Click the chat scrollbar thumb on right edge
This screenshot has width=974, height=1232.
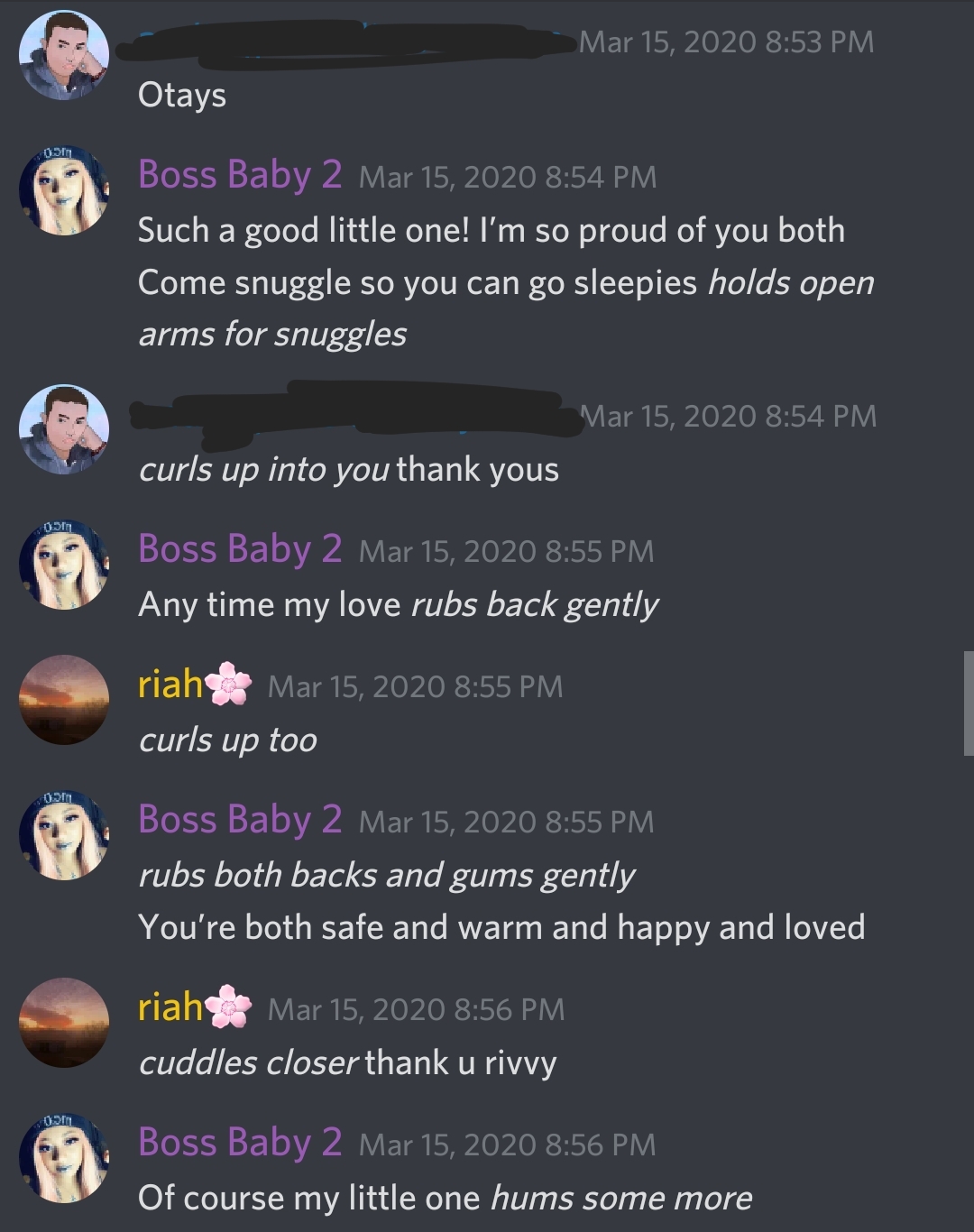click(969, 703)
